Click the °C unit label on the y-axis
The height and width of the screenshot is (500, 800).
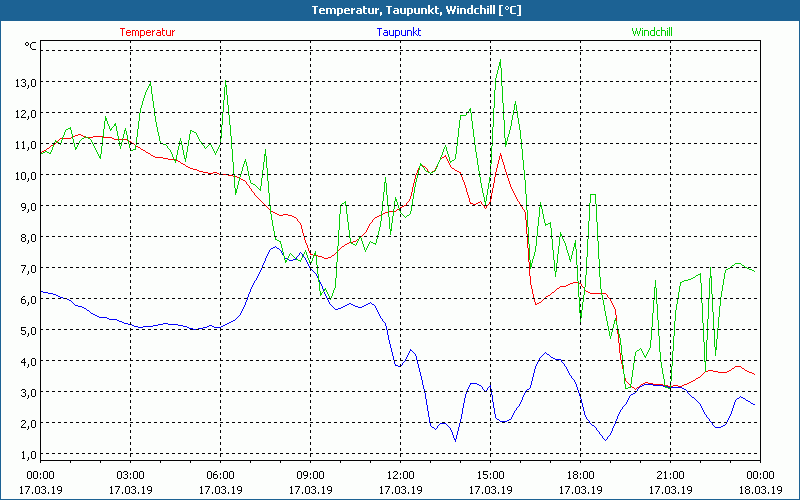click(x=30, y=46)
